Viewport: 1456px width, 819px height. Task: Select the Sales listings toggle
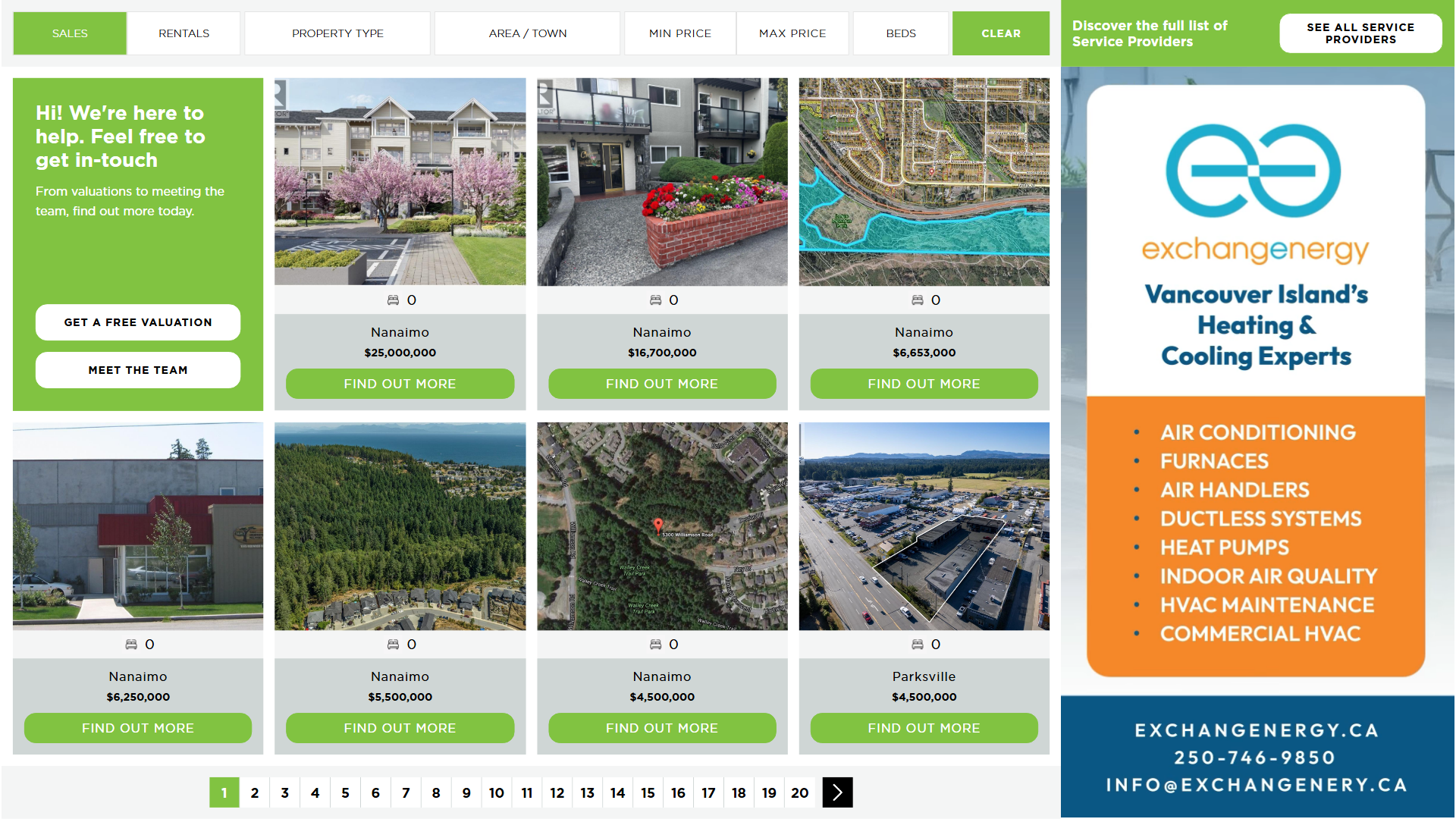[70, 33]
